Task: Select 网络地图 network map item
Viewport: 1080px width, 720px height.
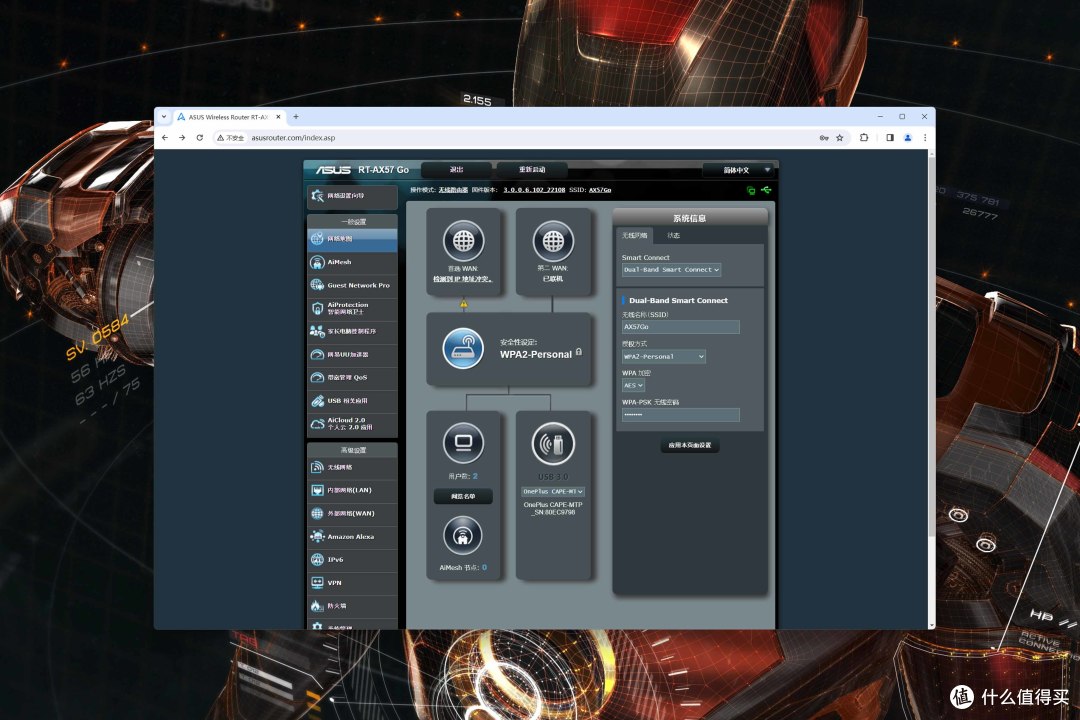Action: (x=352, y=238)
